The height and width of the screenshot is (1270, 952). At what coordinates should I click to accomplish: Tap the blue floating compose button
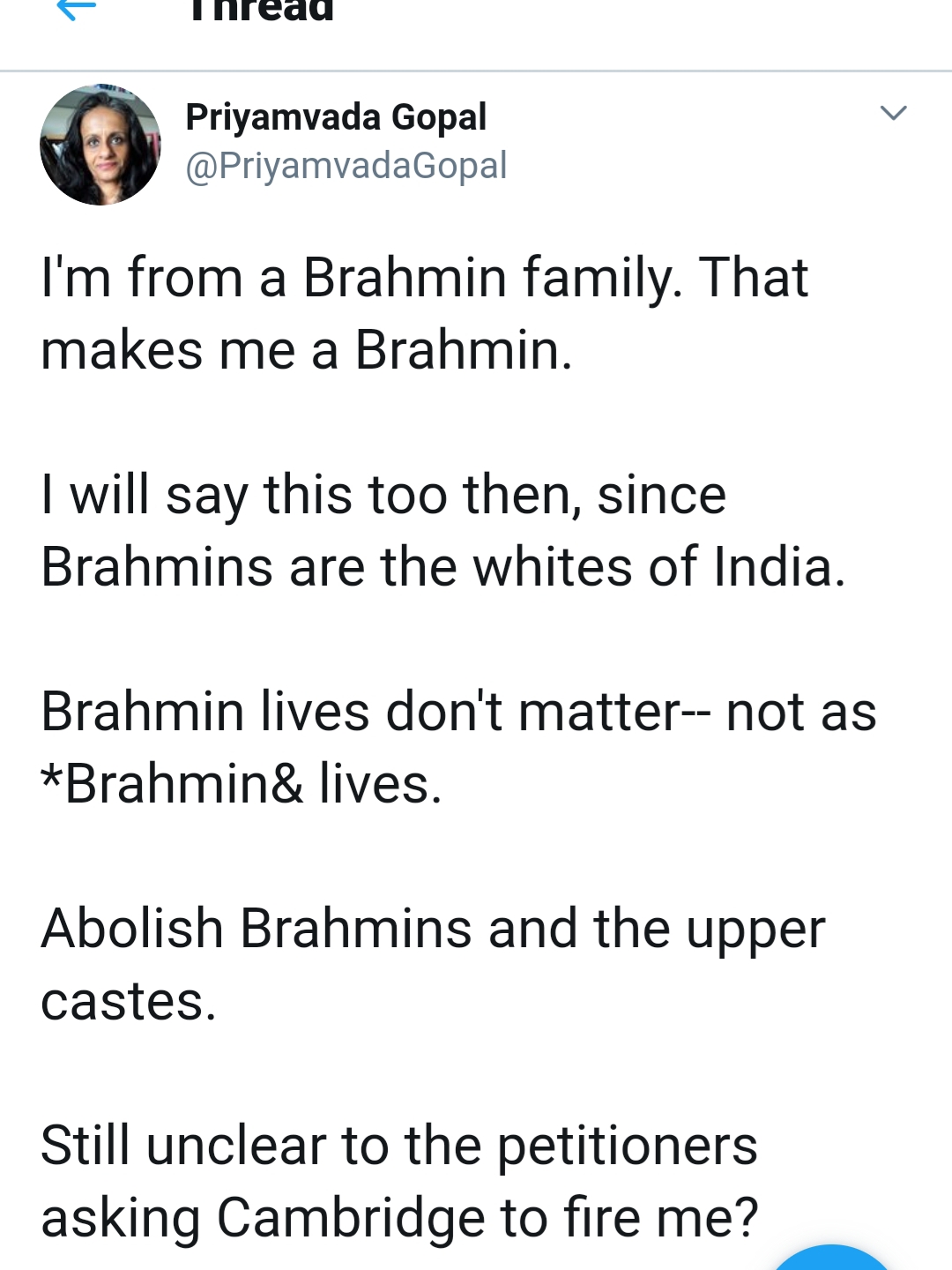[830, 1259]
